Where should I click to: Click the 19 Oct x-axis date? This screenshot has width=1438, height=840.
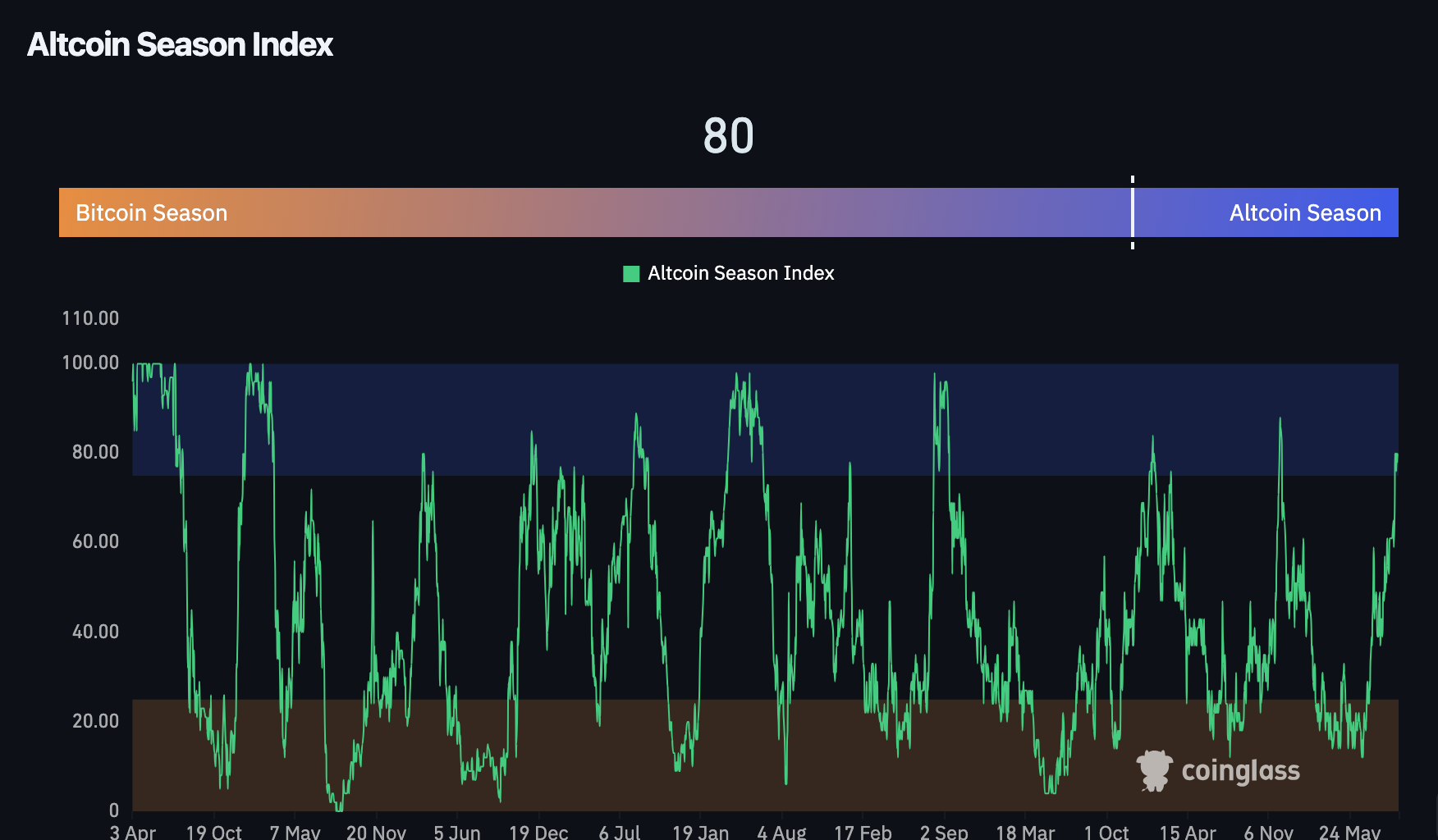tap(213, 832)
